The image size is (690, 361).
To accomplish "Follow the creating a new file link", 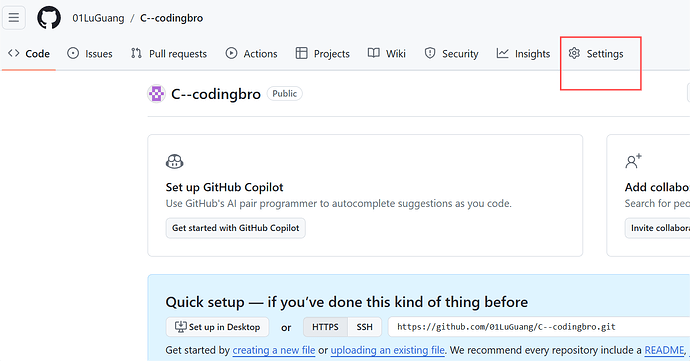I will click(274, 350).
